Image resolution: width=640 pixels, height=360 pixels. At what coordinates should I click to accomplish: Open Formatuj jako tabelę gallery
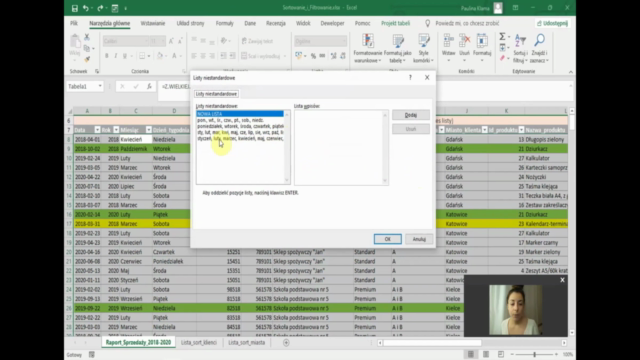point(398,49)
